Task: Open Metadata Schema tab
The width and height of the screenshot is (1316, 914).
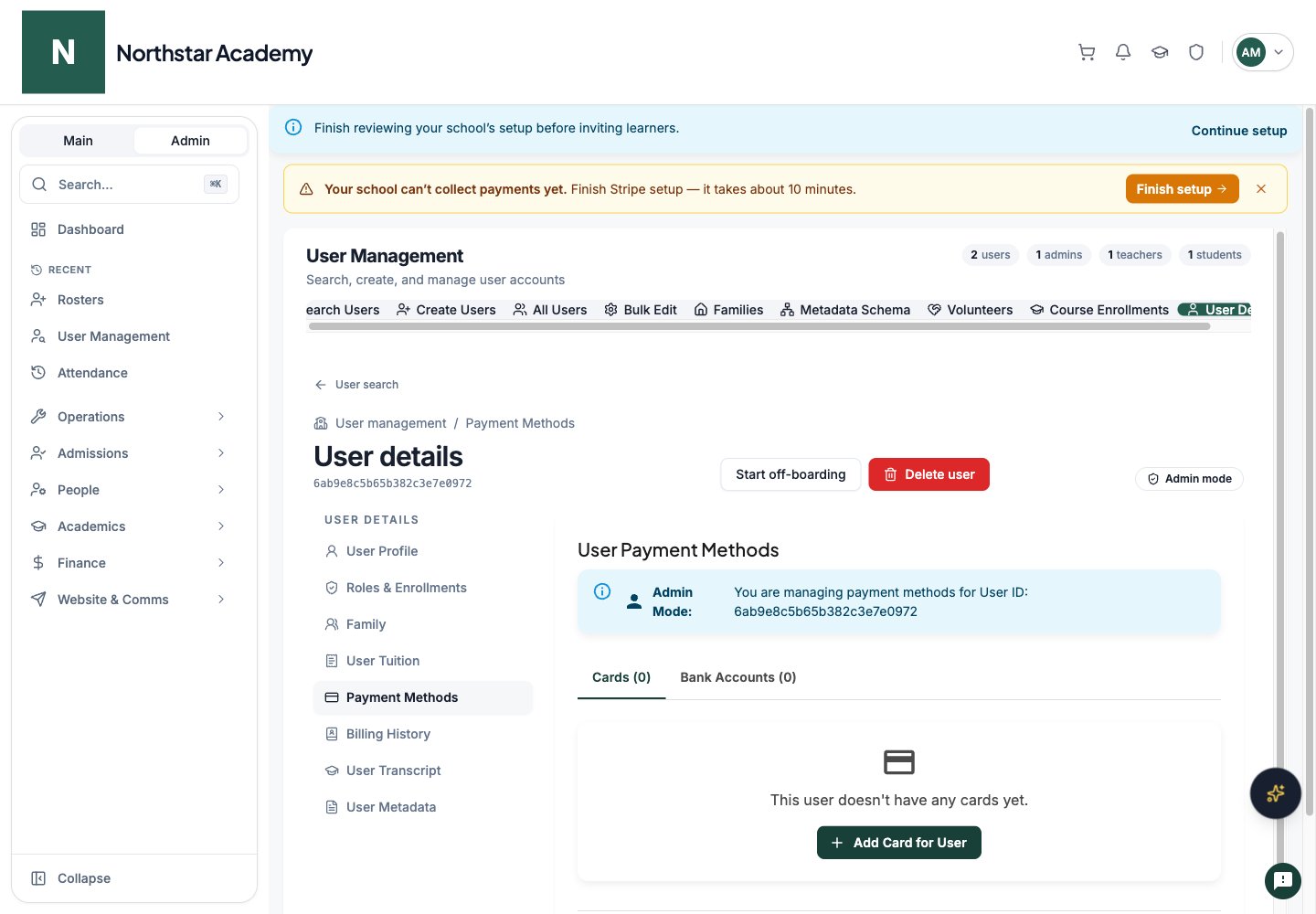Action: 845,310
